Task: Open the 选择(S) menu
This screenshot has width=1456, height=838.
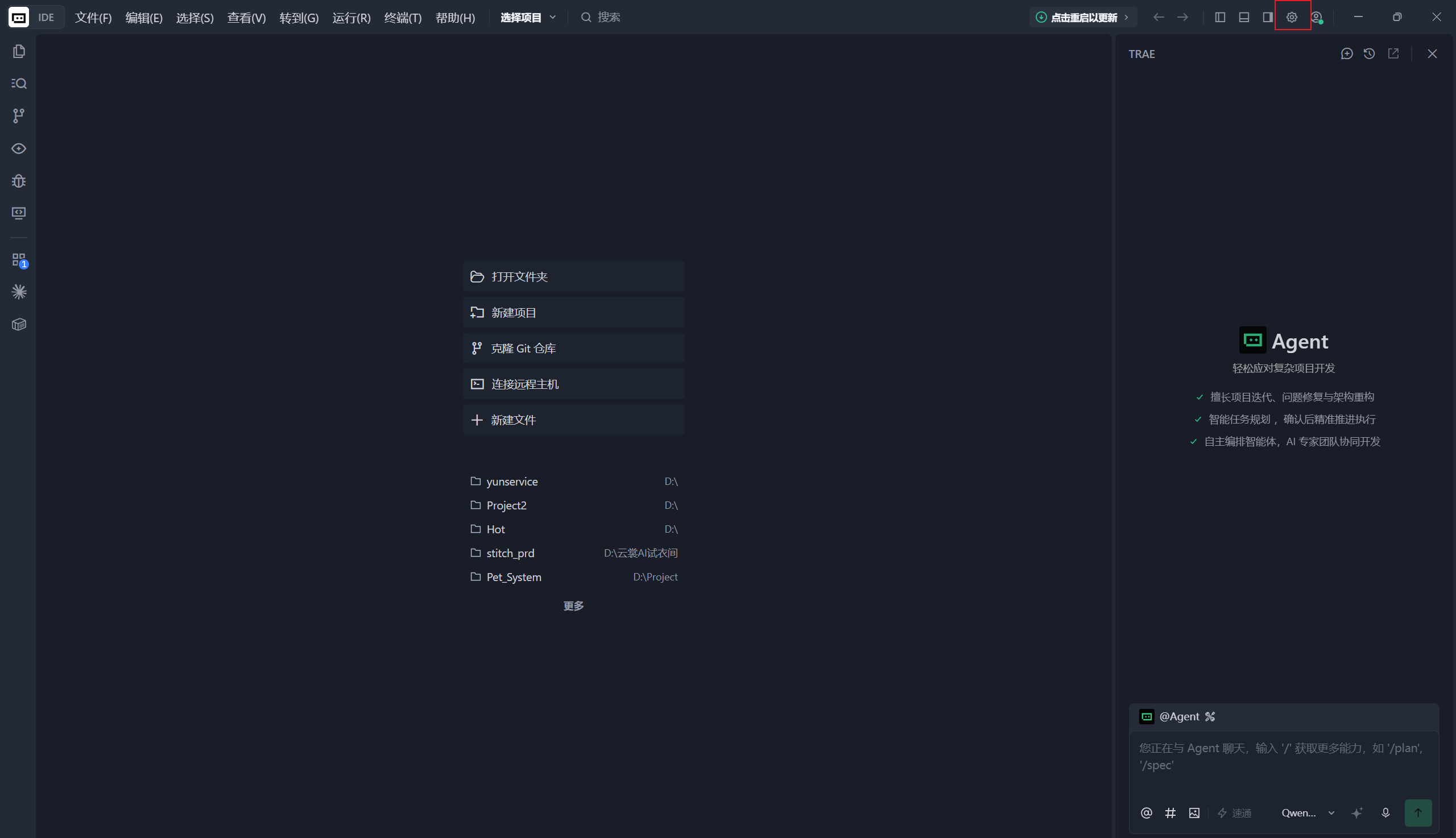Action: (x=195, y=17)
